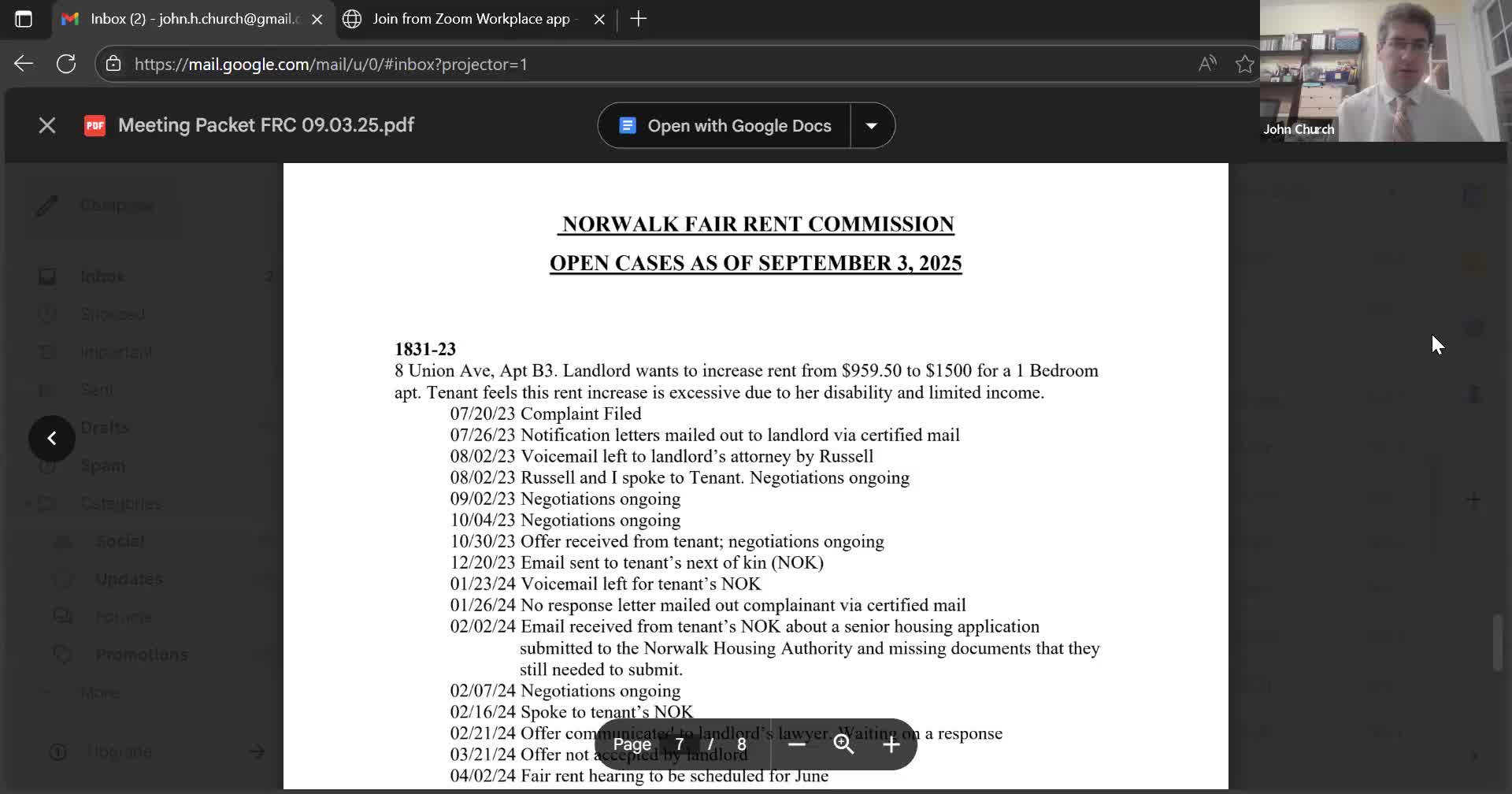
Task: View site information lock icon
Action: [113, 64]
